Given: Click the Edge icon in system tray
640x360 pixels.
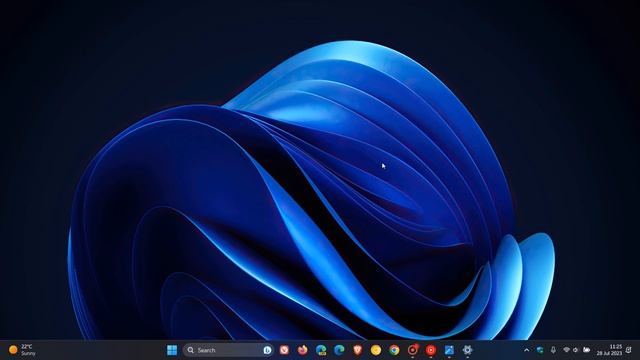Looking at the screenshot, I should point(540,350).
